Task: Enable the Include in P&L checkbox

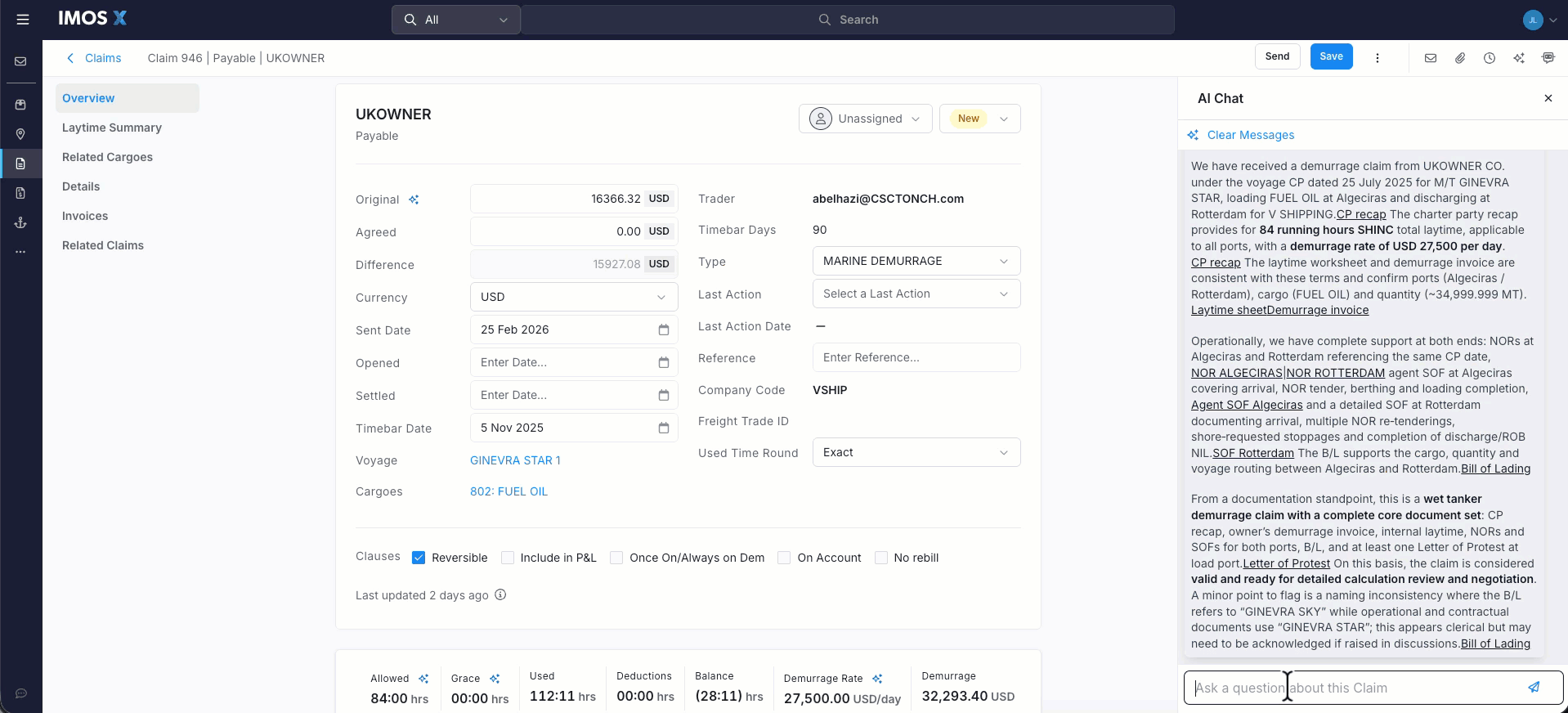Action: pyautogui.click(x=508, y=558)
